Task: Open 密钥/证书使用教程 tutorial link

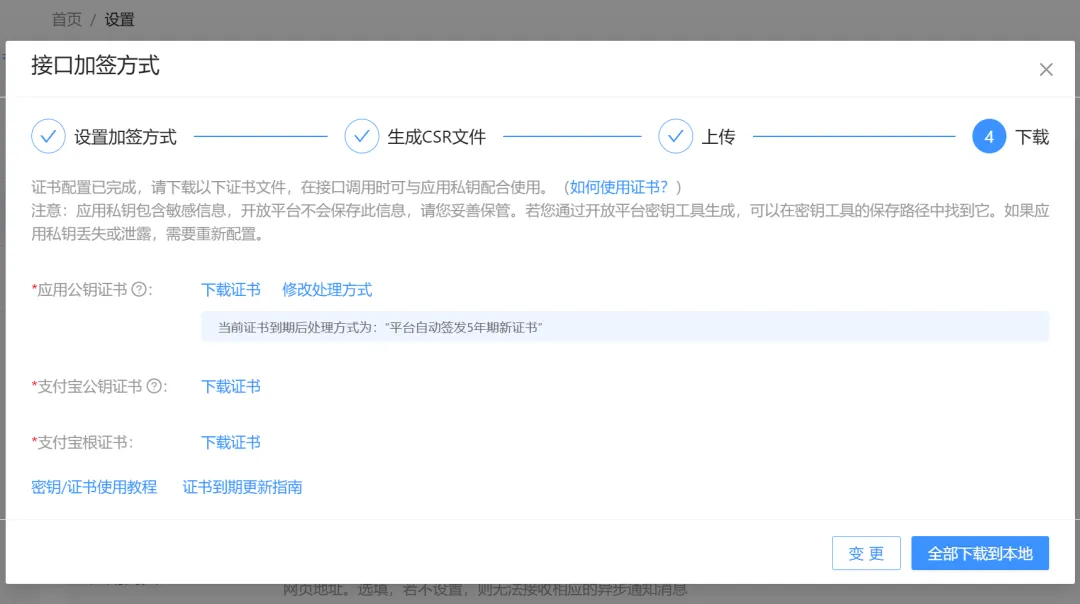Action: click(x=94, y=487)
